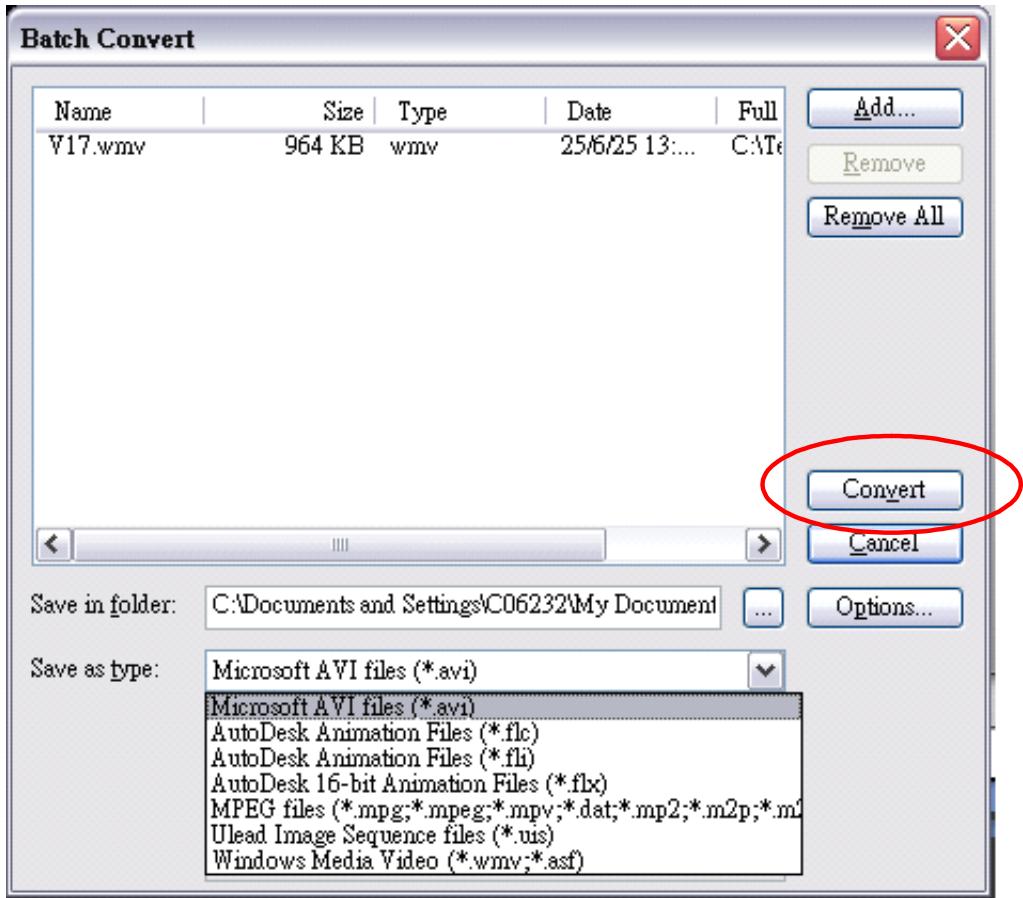Sort by the Name column header

tap(119, 111)
